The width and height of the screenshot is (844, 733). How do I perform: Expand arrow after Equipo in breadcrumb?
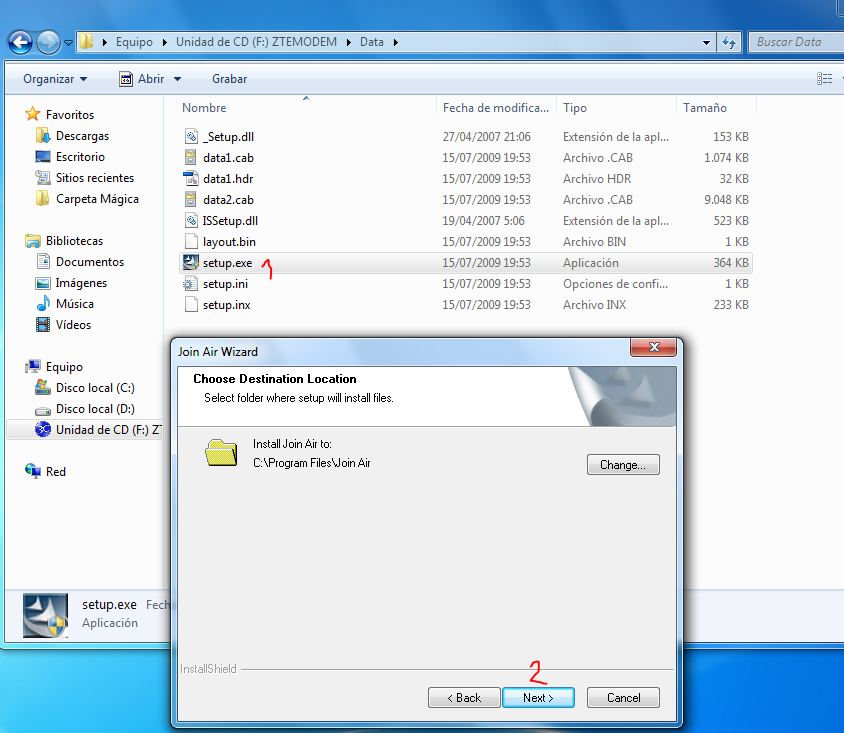[x=165, y=42]
